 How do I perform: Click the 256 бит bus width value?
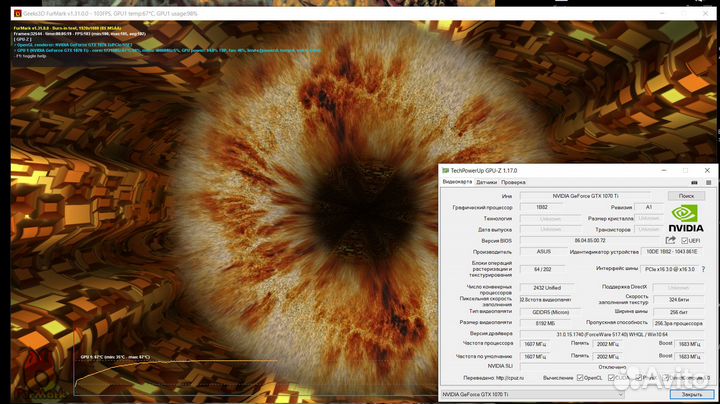[x=679, y=312]
